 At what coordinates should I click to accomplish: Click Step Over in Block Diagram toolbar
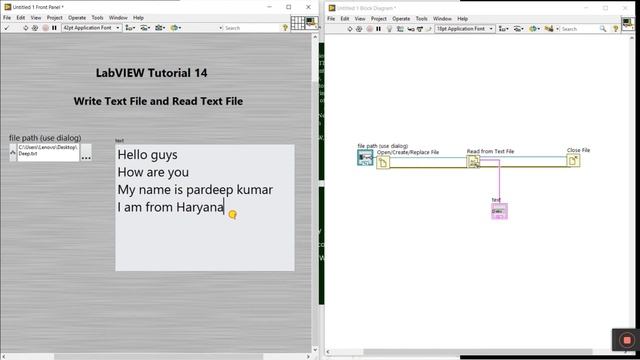(420, 29)
